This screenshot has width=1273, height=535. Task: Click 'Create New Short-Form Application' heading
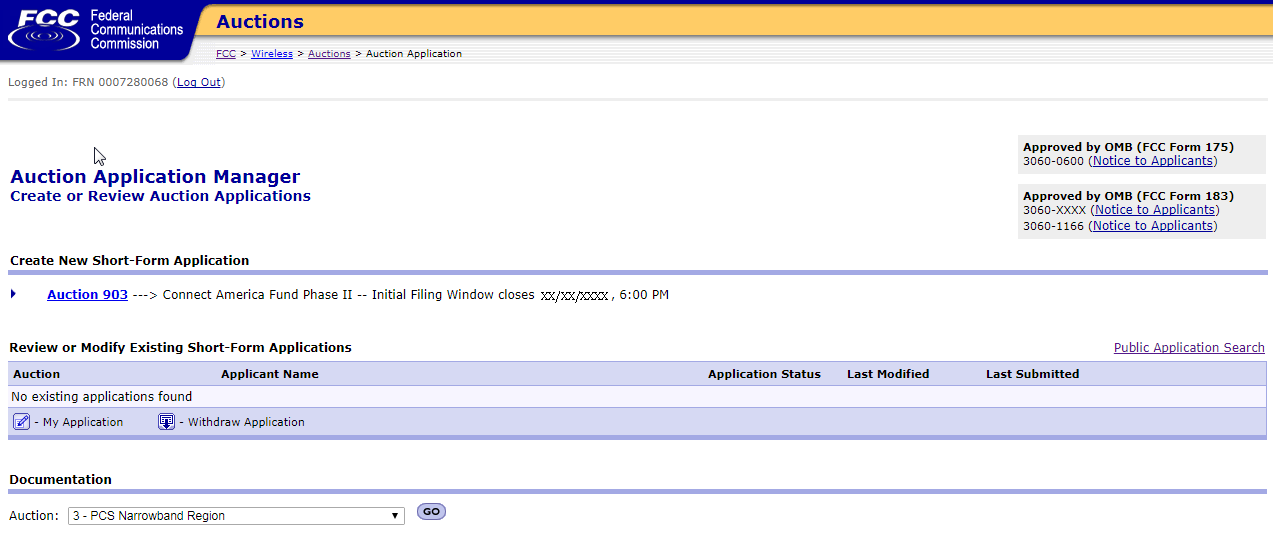[130, 261]
